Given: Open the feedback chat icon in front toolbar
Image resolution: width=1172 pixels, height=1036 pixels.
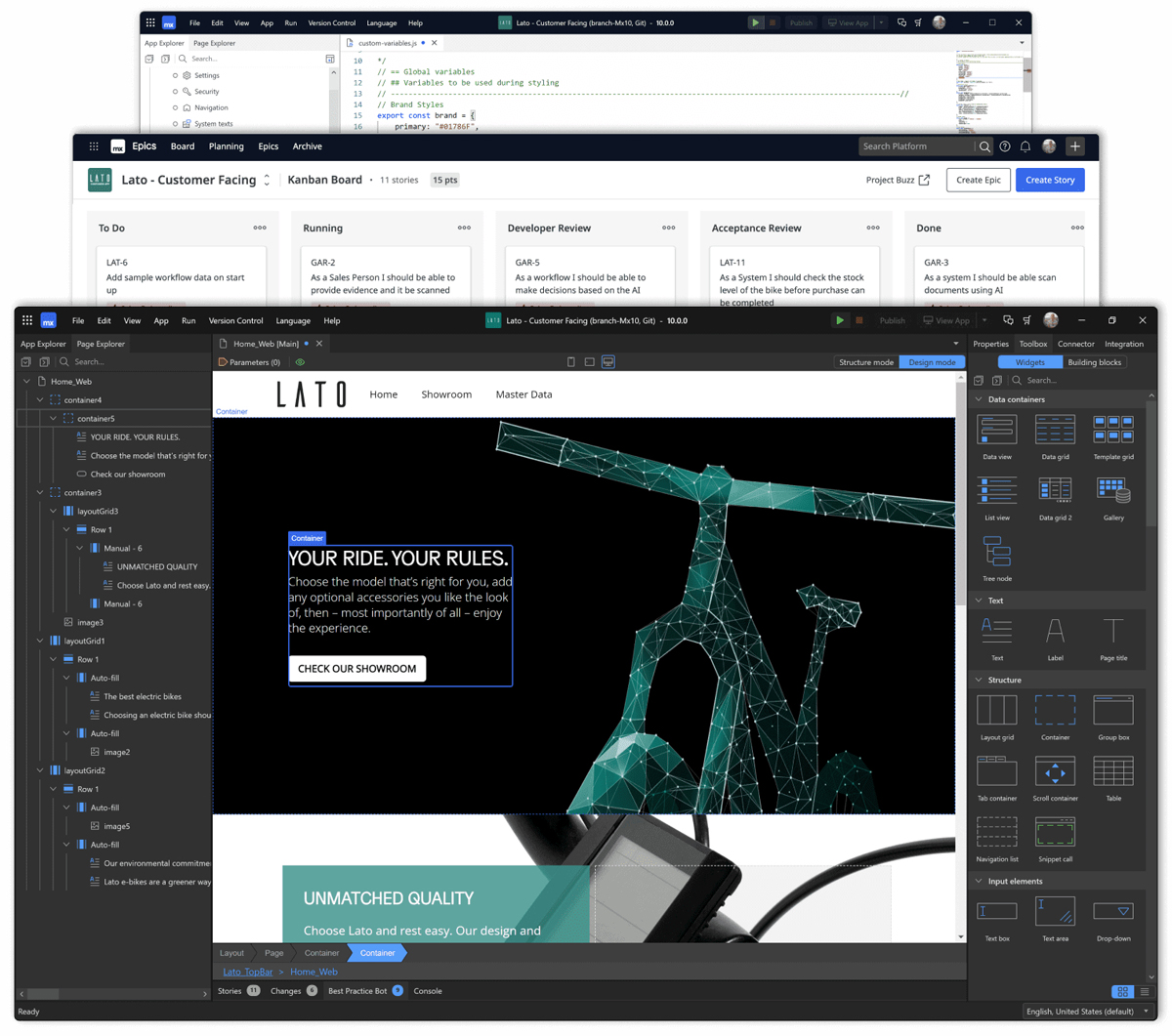Looking at the screenshot, I should pyautogui.click(x=1008, y=320).
